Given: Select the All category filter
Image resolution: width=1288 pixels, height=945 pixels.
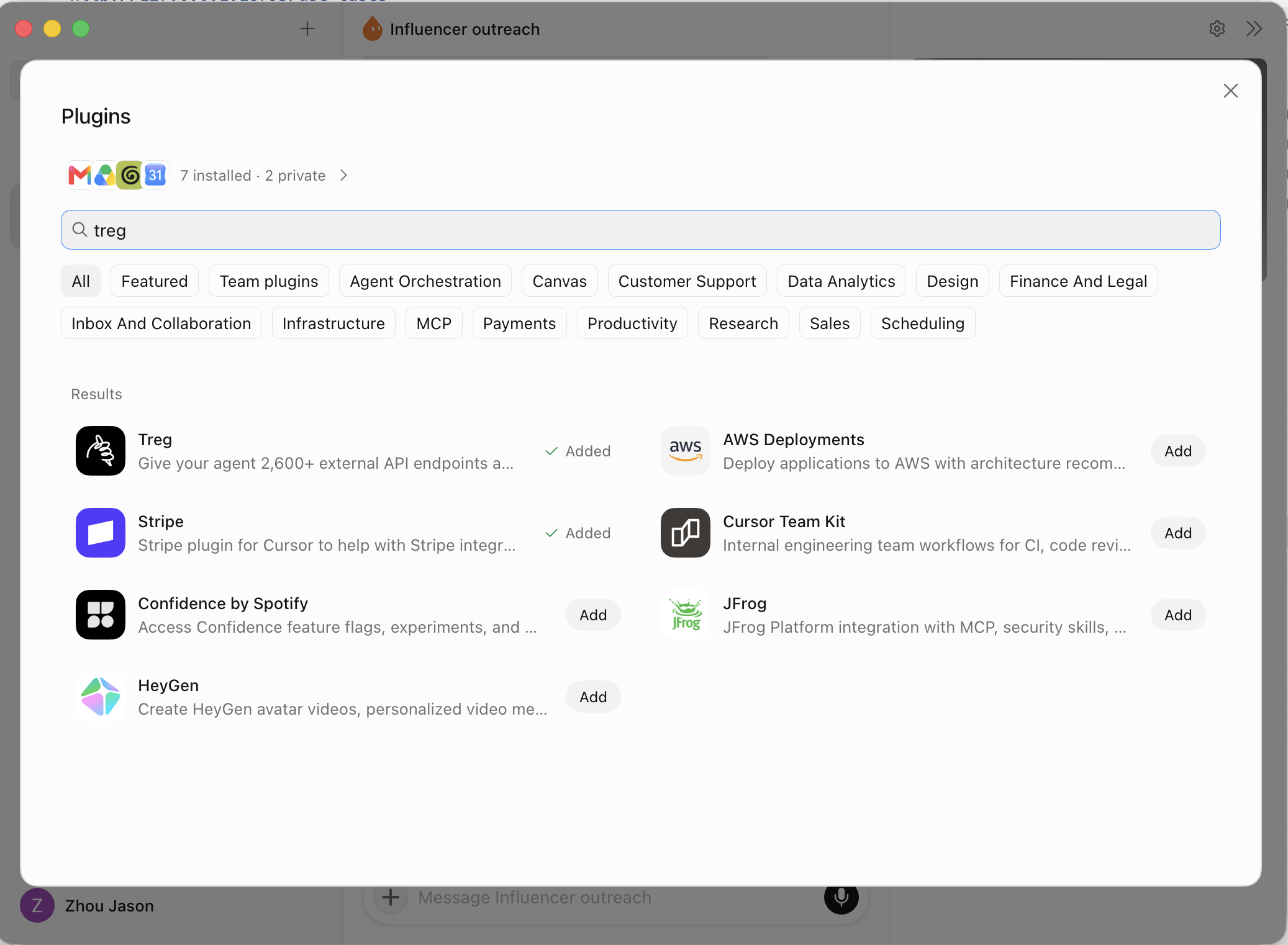Looking at the screenshot, I should [x=81, y=281].
